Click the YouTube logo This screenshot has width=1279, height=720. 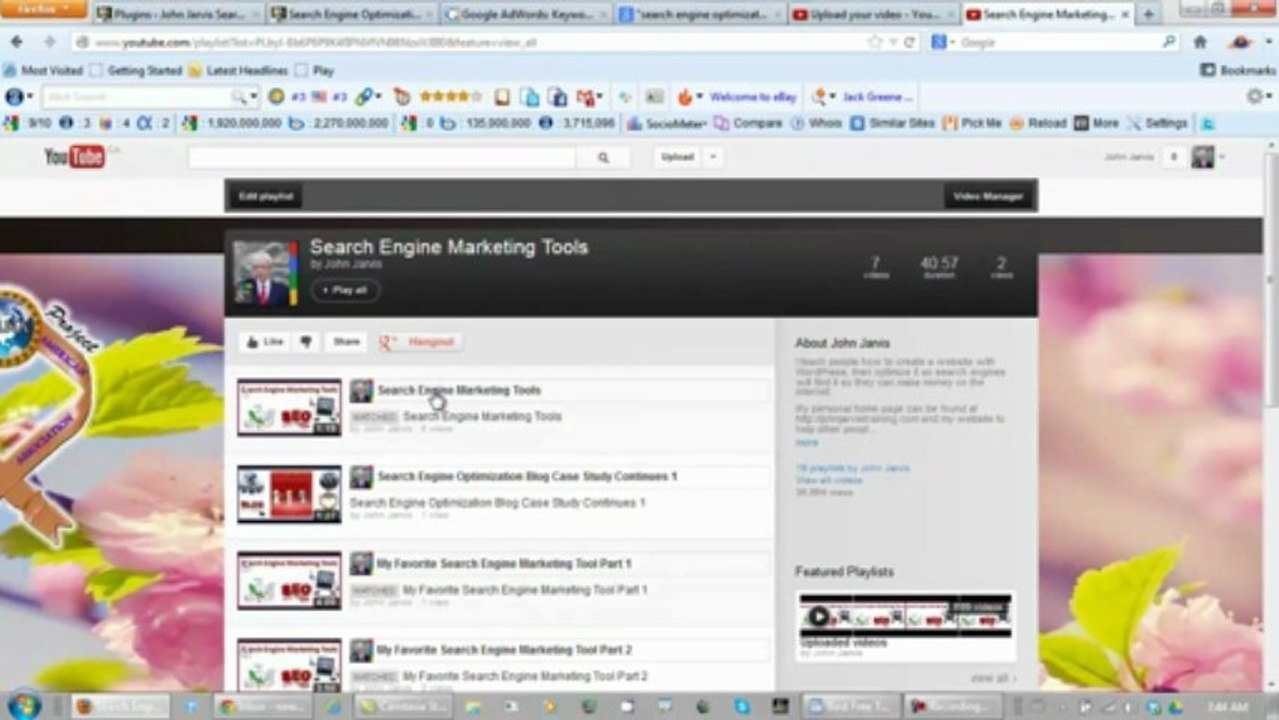pos(75,157)
